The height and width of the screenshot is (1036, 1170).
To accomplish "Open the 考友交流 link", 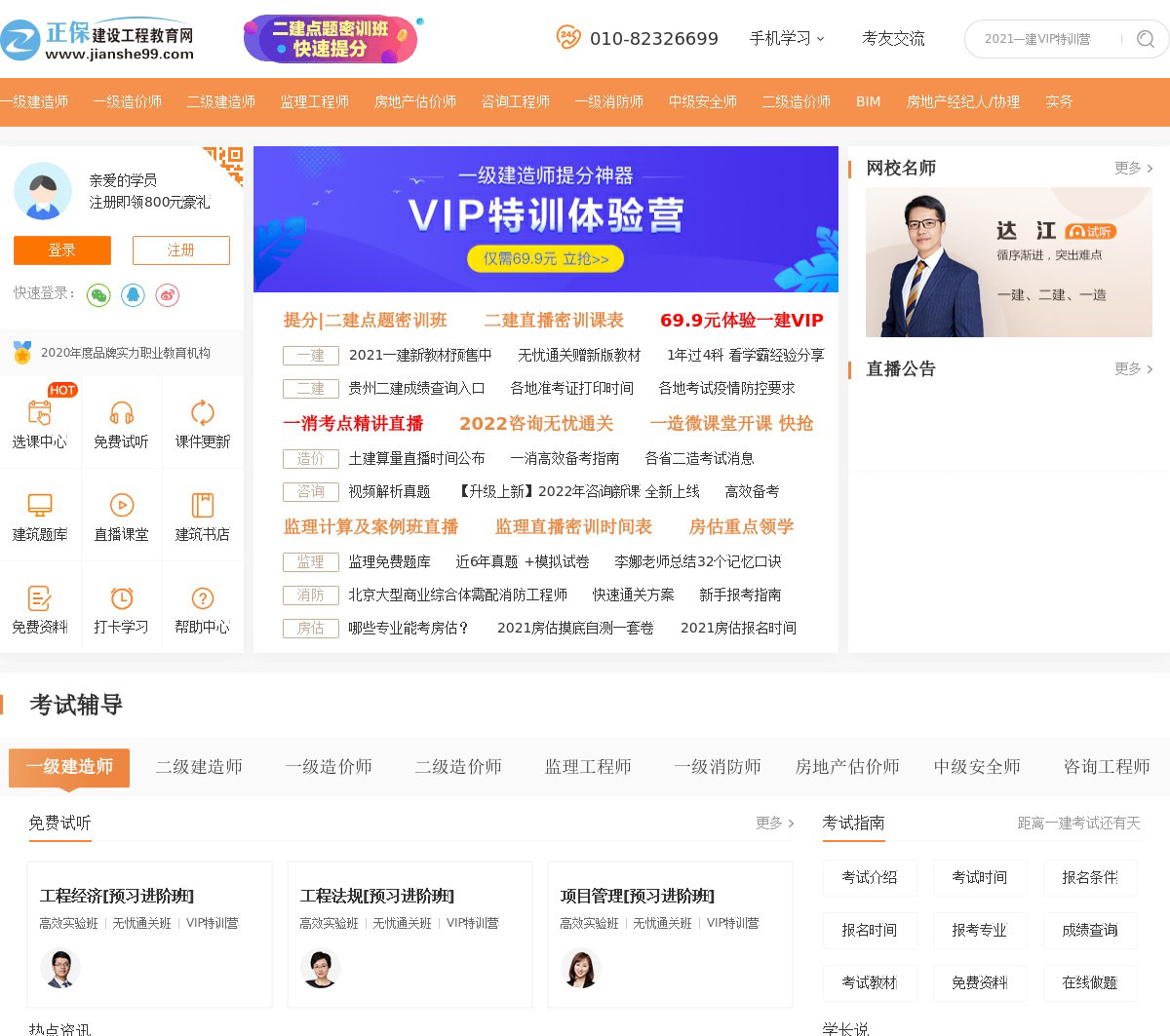I will click(893, 38).
